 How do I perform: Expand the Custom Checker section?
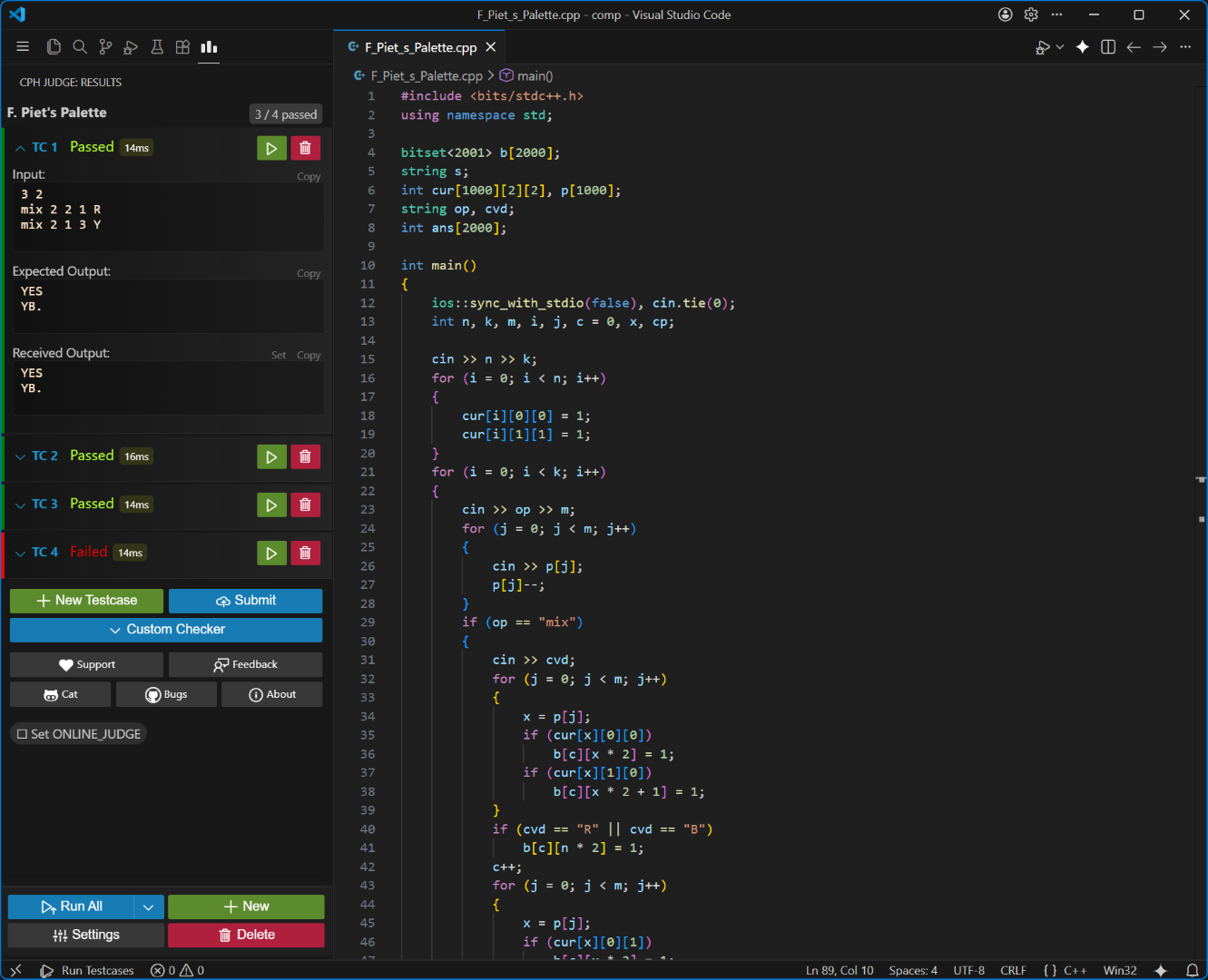click(x=166, y=630)
